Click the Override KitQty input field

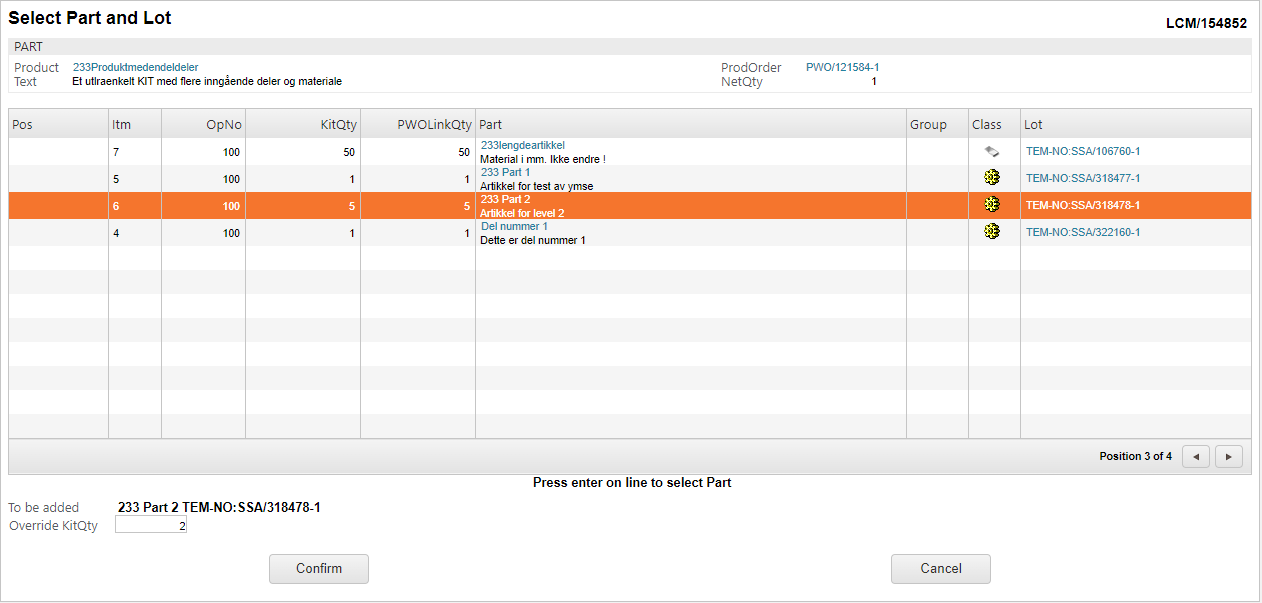point(151,525)
